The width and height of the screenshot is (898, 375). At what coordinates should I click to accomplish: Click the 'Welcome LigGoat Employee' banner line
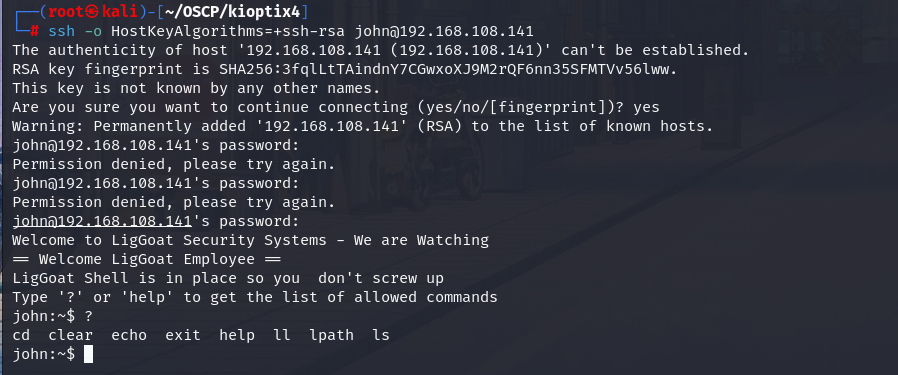point(147,259)
